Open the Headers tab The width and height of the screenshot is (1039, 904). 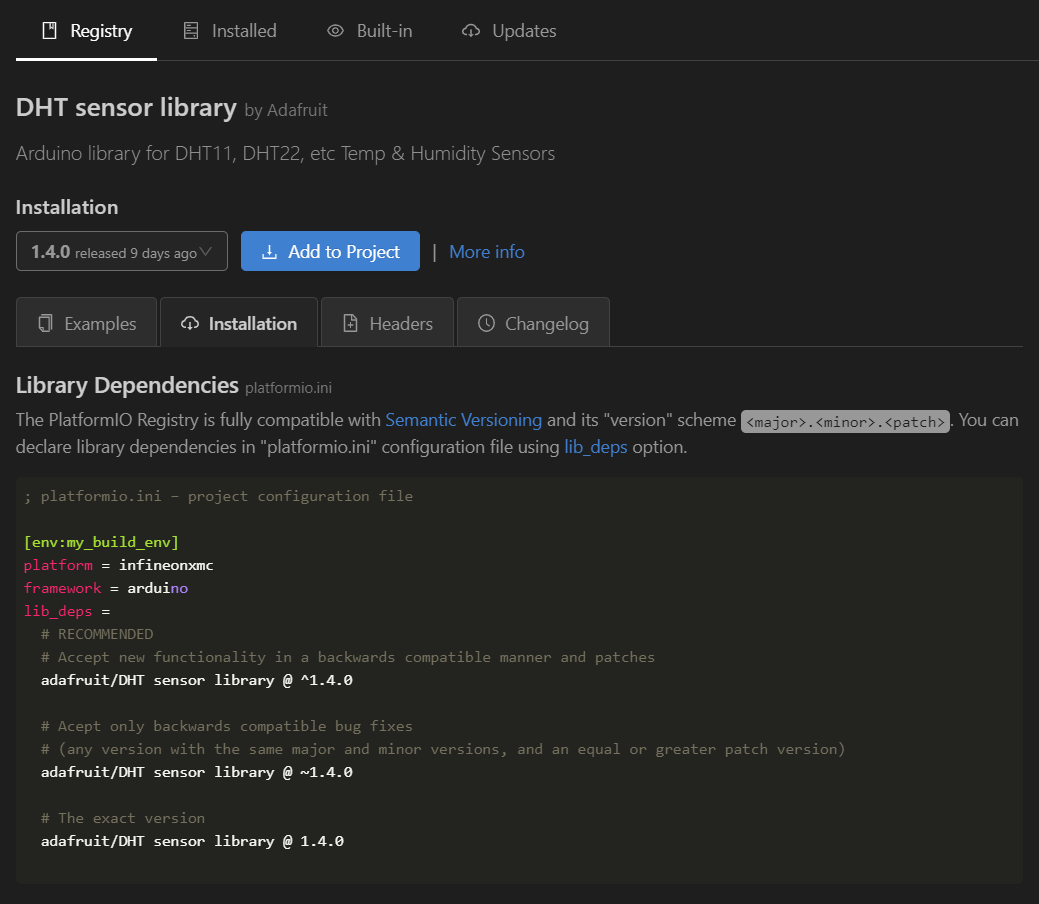(387, 323)
